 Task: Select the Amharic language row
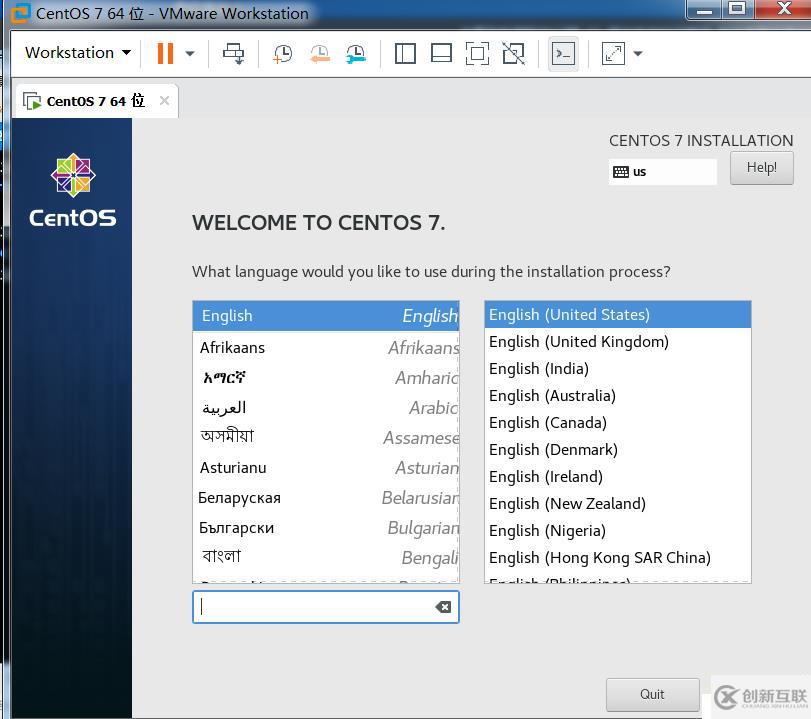click(x=326, y=378)
